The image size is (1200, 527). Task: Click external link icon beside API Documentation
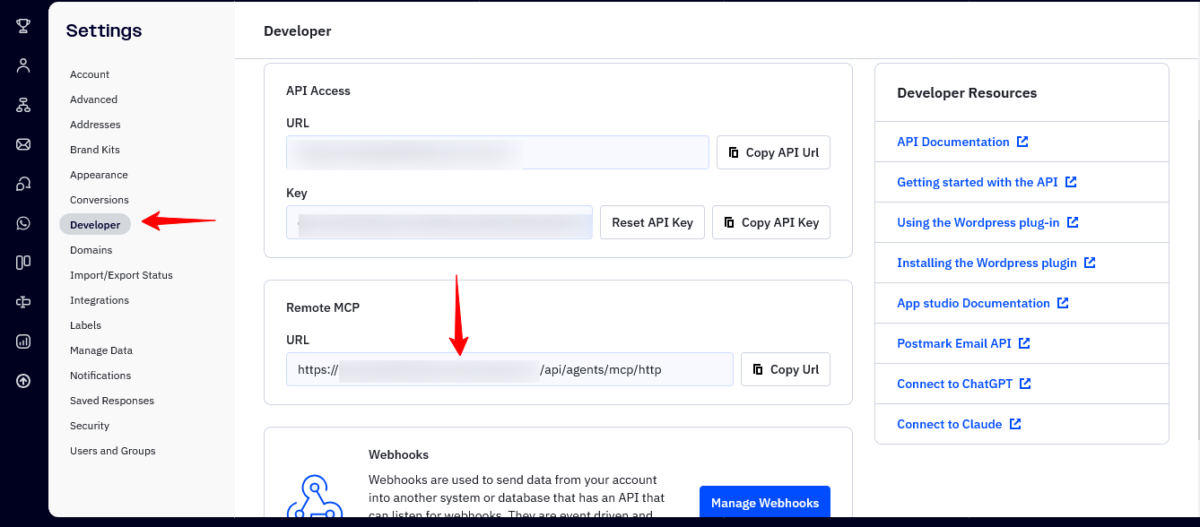[1022, 142]
